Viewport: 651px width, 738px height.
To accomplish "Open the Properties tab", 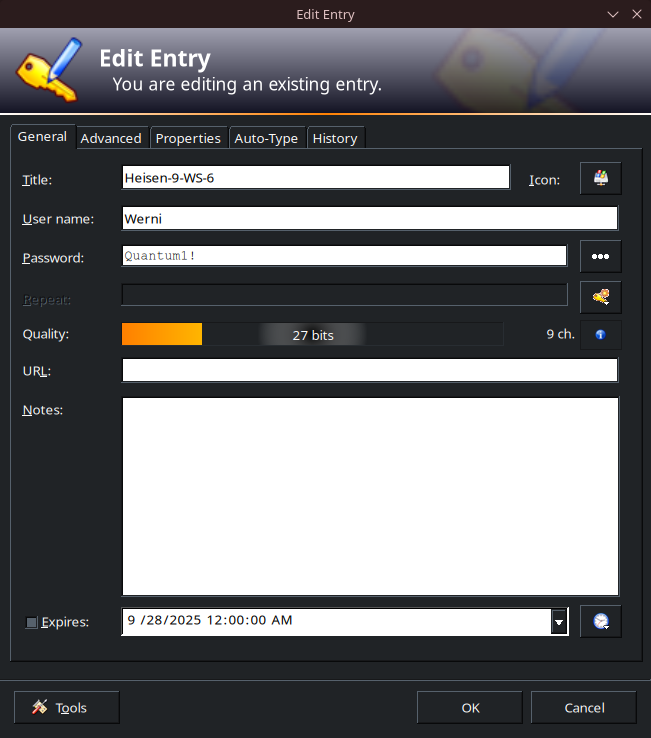I will [x=188, y=138].
